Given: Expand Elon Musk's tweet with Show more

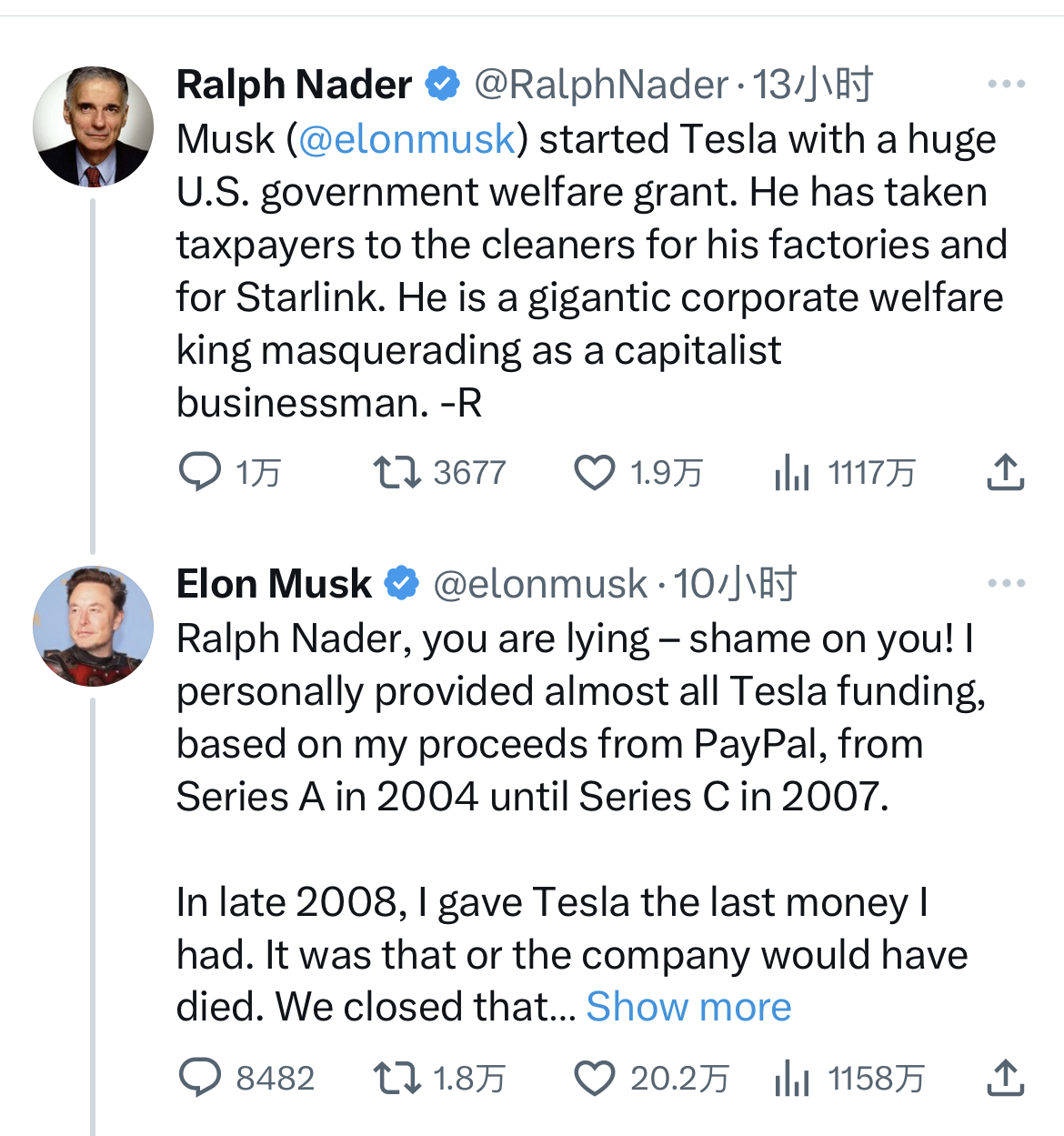Looking at the screenshot, I should (x=688, y=1007).
